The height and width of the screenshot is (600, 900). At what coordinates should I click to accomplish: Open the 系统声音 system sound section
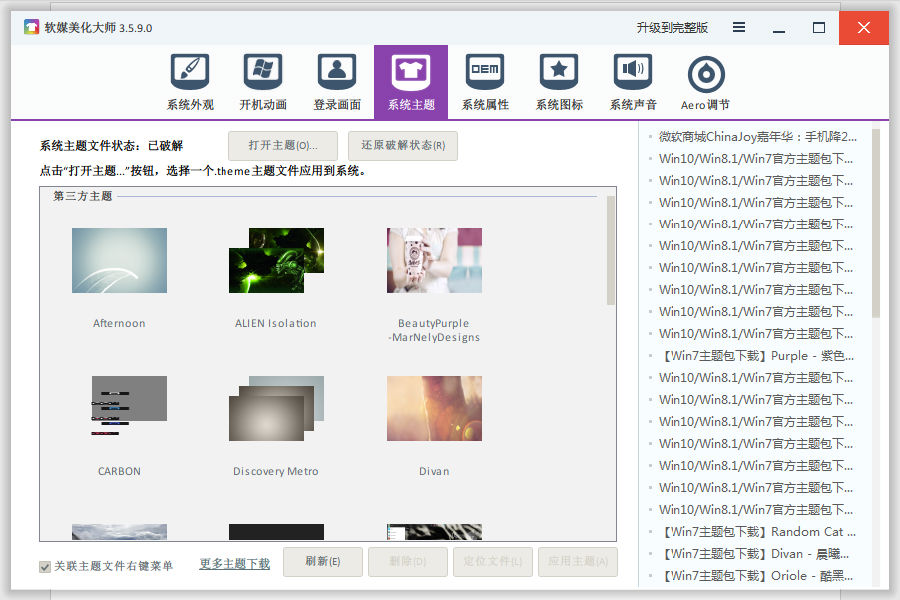pos(633,82)
